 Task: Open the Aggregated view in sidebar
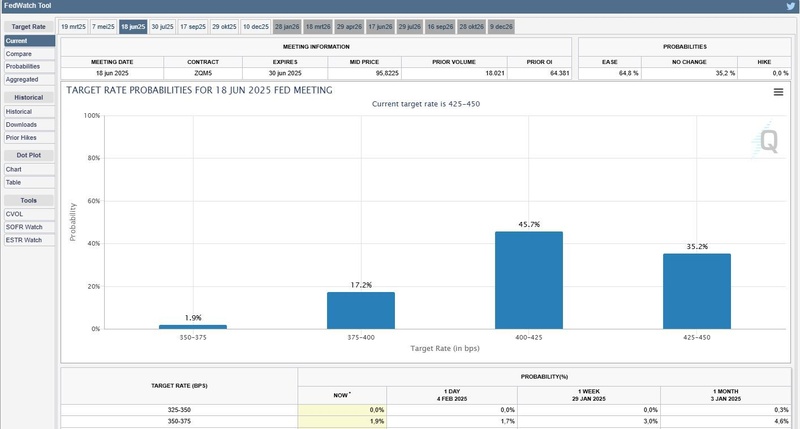click(x=30, y=80)
